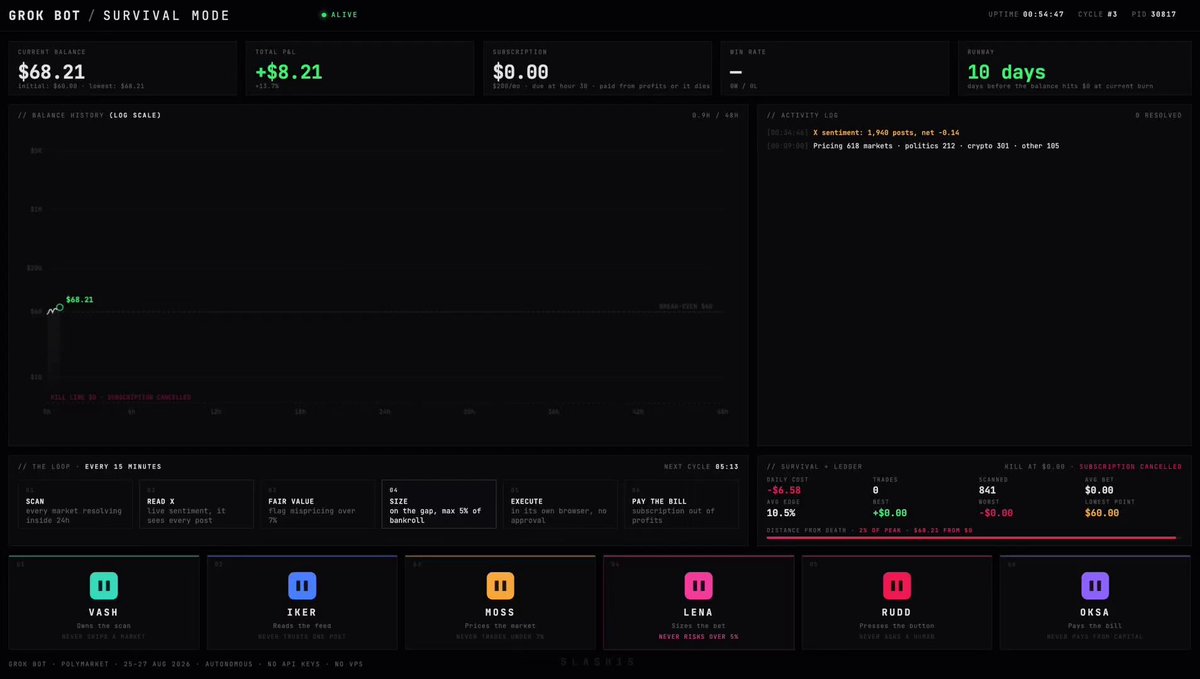This screenshot has height=679, width=1200.
Task: Click the Lowest Point $60.00 value
Action: click(1102, 513)
